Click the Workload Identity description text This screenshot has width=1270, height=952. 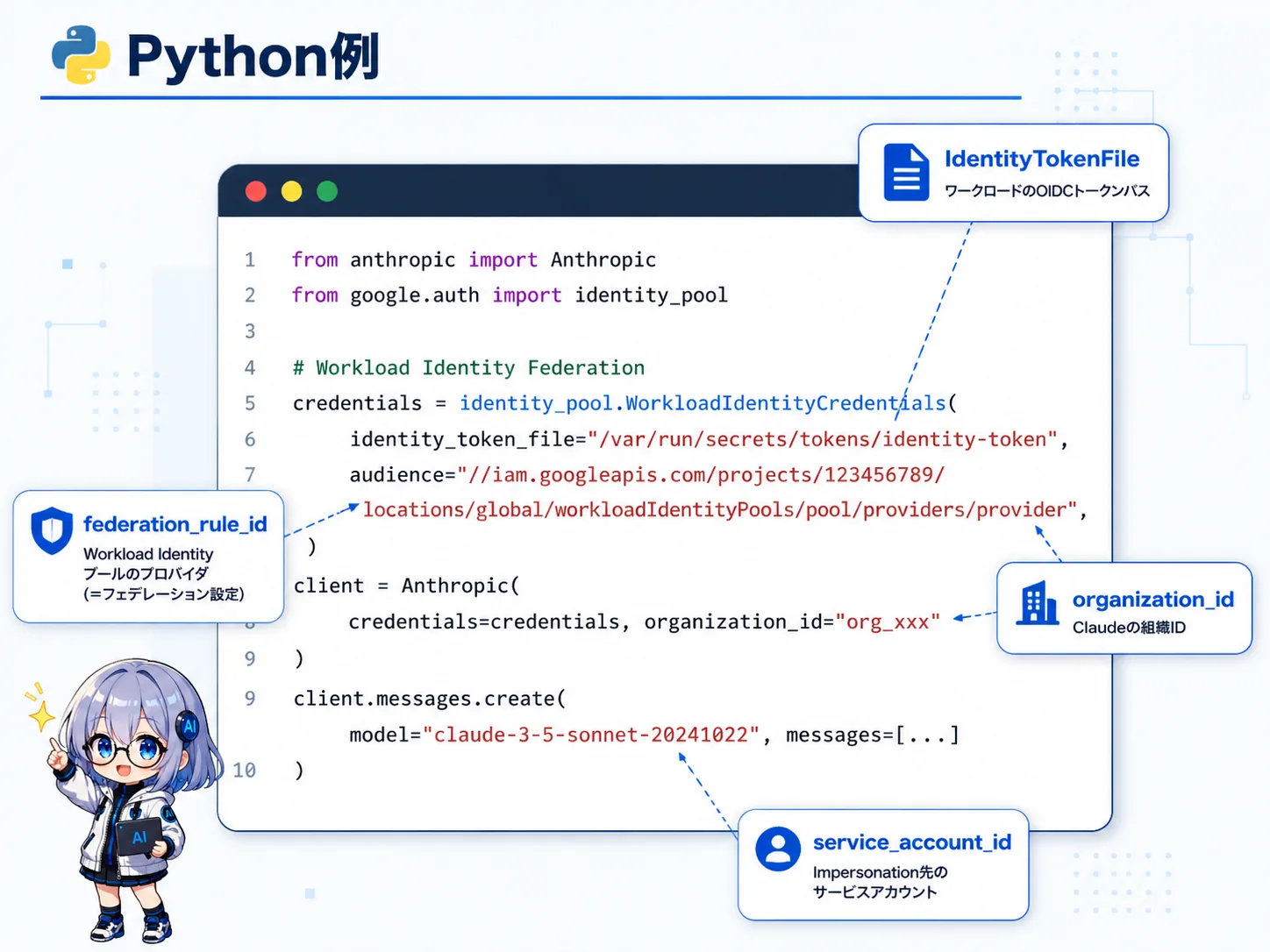(x=148, y=554)
